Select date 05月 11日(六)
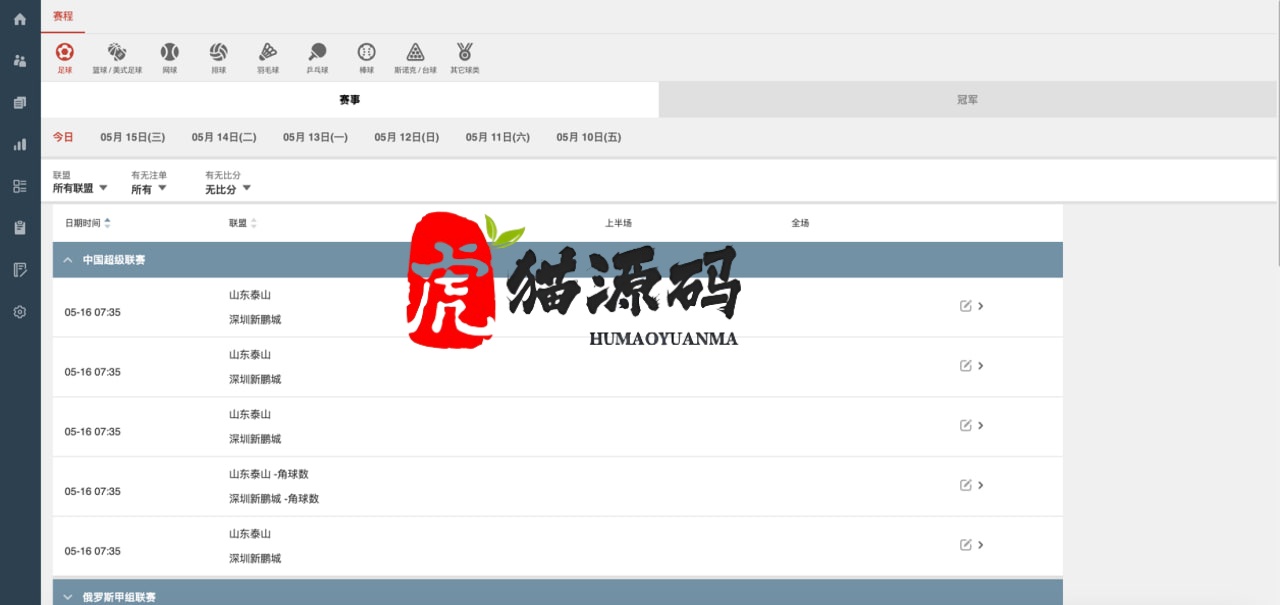Viewport: 1280px width, 605px height. [x=498, y=137]
